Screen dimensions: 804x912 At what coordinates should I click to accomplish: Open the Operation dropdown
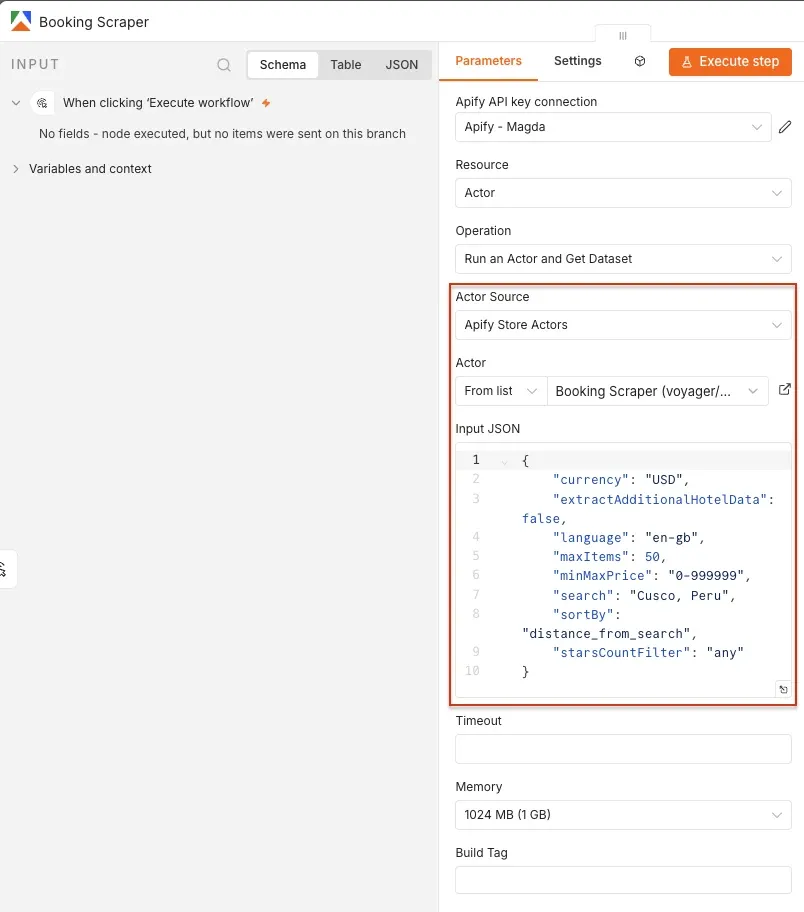(623, 259)
